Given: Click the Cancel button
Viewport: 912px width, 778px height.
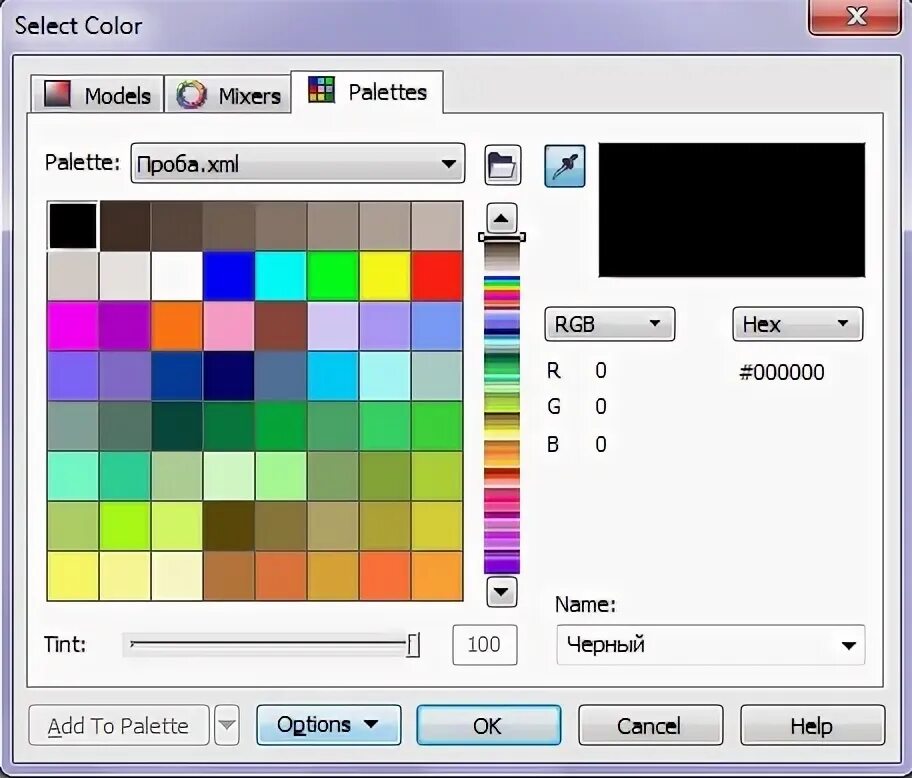Looking at the screenshot, I should pos(650,725).
